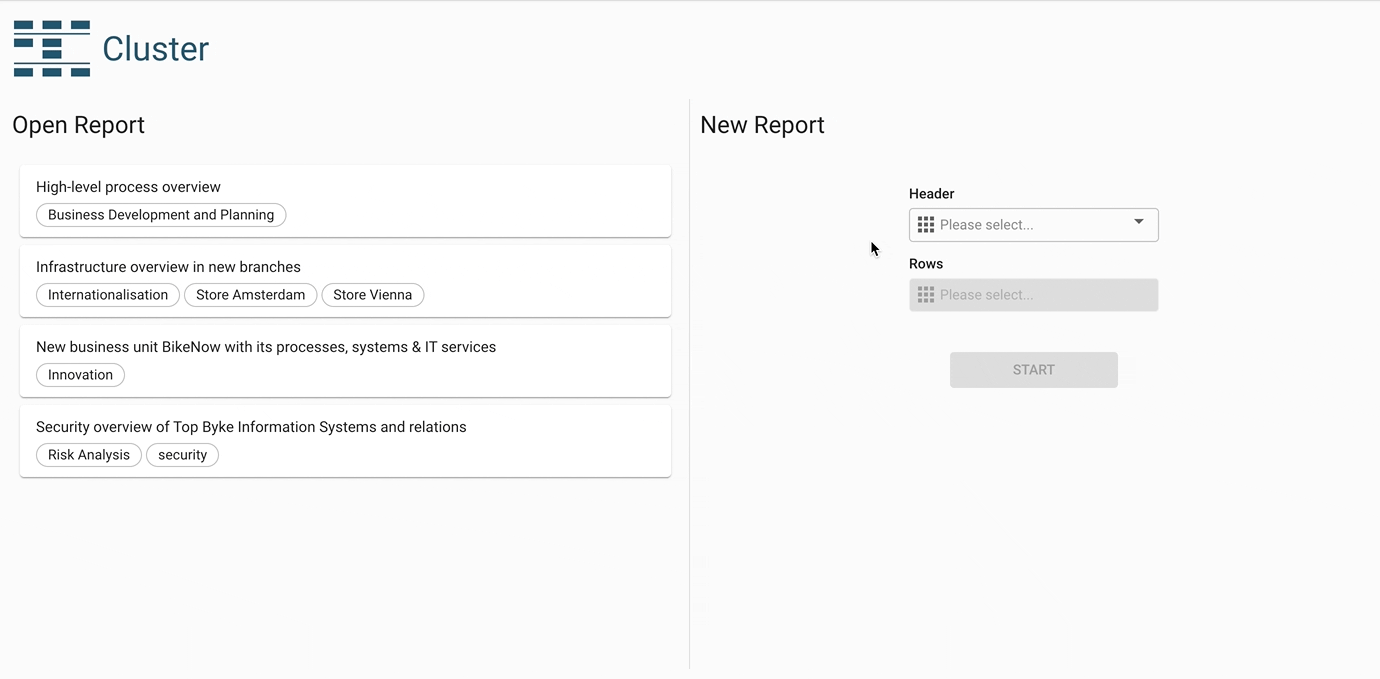Image resolution: width=1380 pixels, height=679 pixels.
Task: Select the Store Amsterdam tag
Action: 251,295
